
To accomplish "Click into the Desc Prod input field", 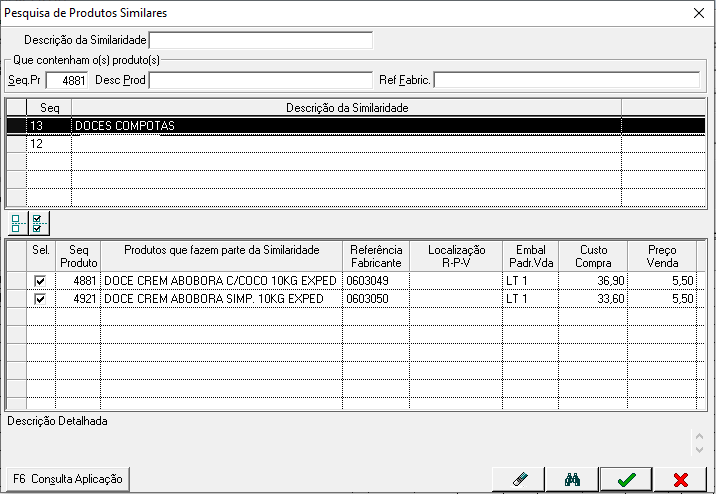I will click(261, 80).
